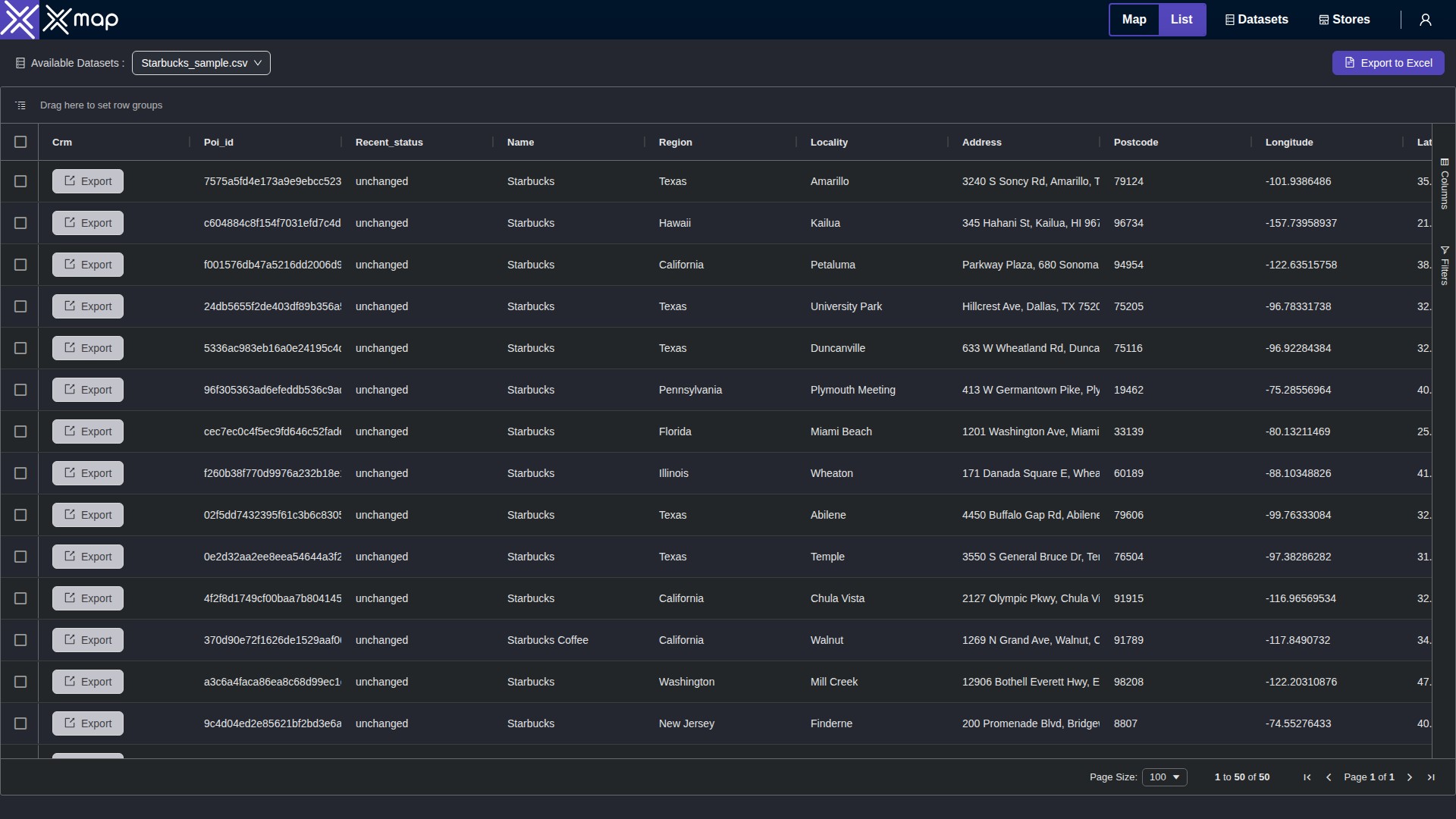Expand the Page Size 100 dropdown
This screenshot has width=1456, height=819.
(x=1164, y=777)
